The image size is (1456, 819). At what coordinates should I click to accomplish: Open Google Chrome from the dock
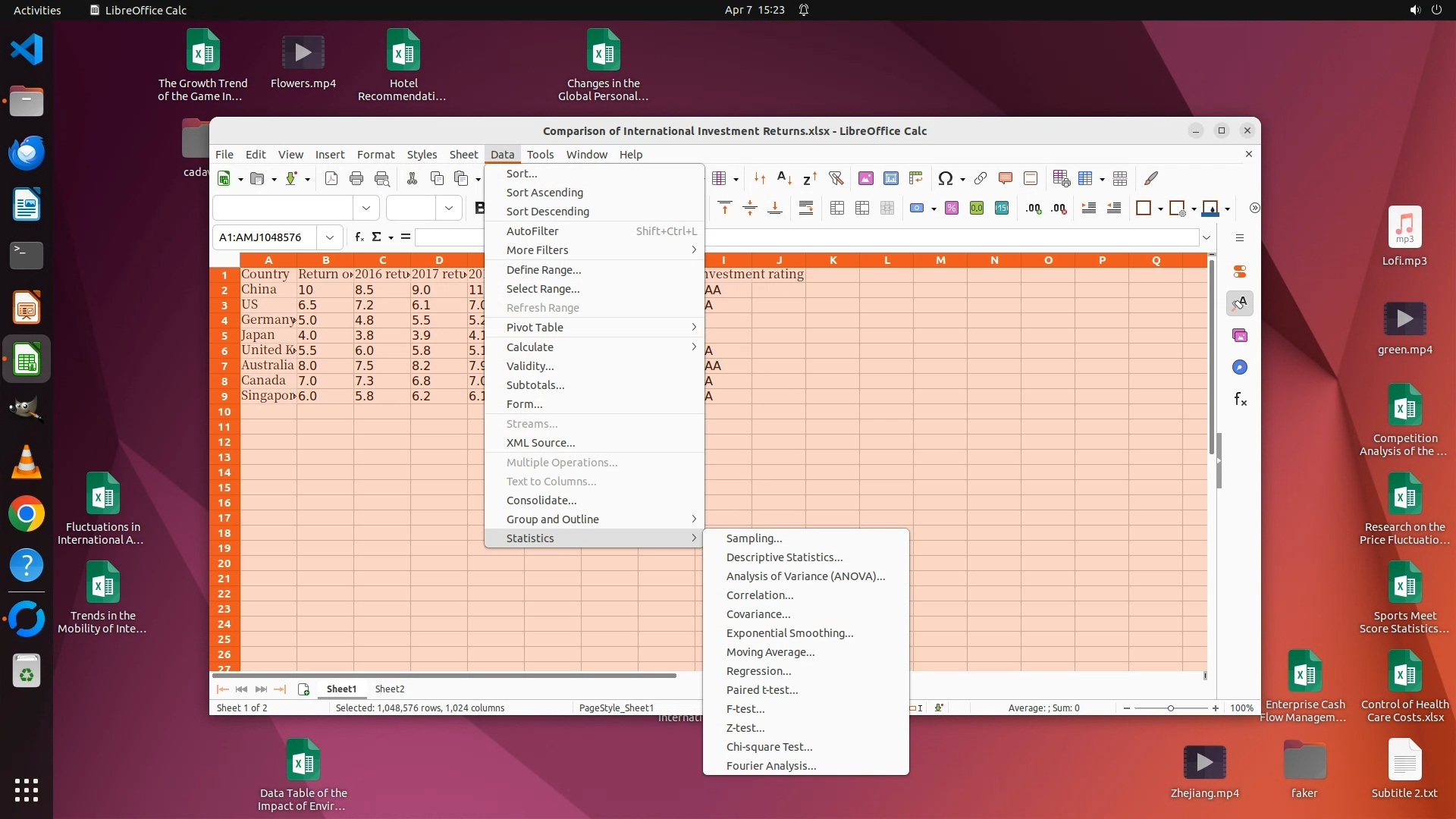tap(27, 514)
